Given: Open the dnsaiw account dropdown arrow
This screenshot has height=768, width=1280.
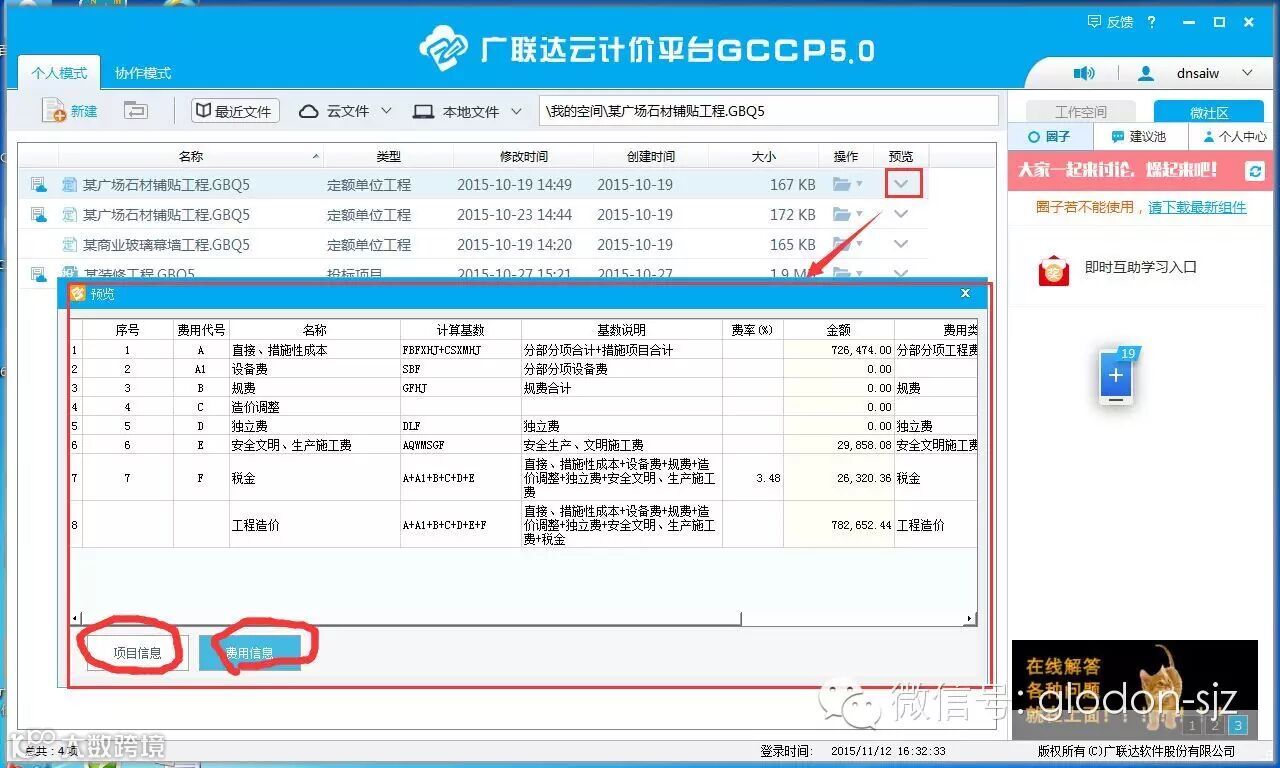Looking at the screenshot, I should coord(1247,73).
